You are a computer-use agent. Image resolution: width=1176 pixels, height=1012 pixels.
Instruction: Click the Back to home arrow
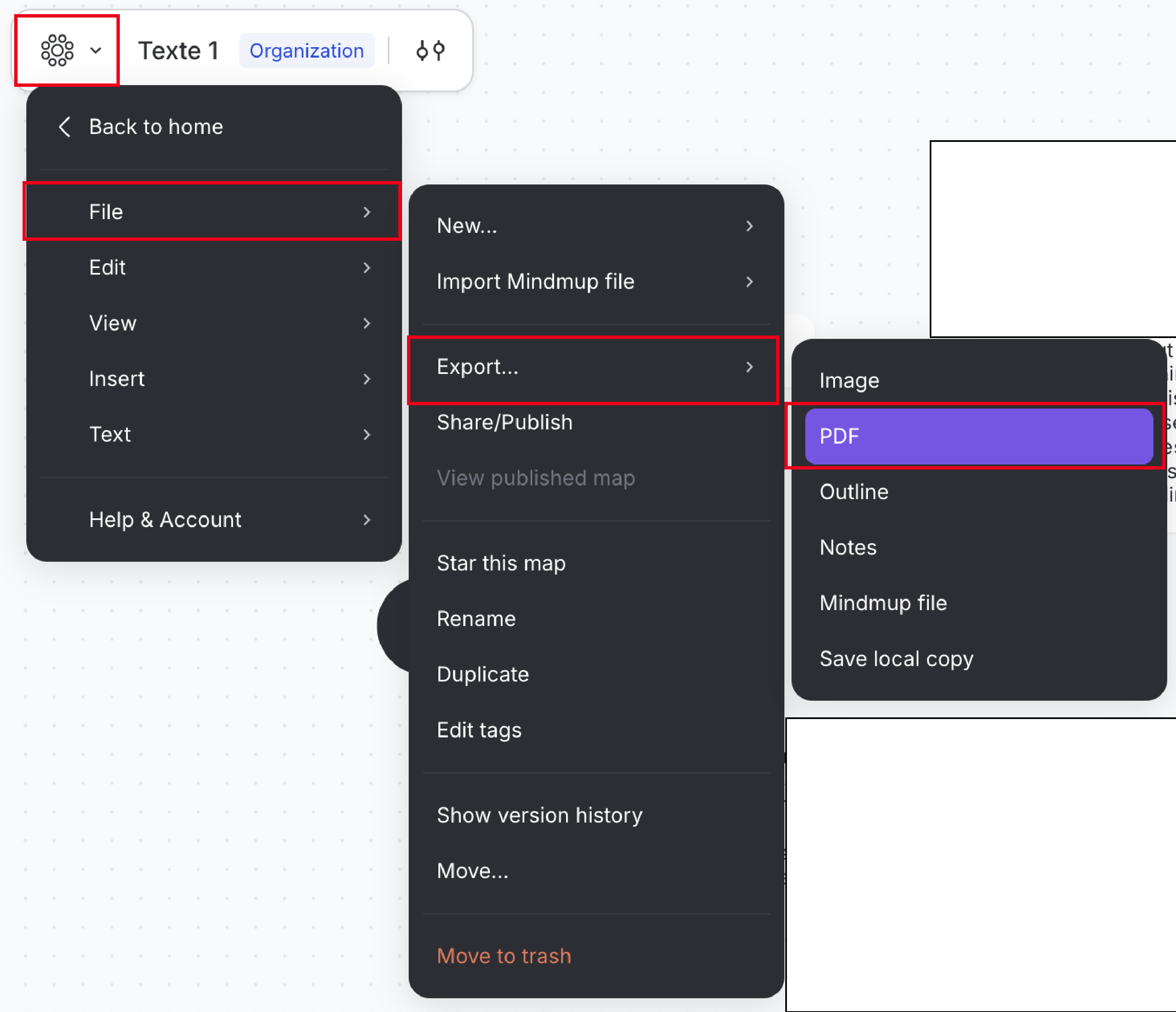pyautogui.click(x=65, y=126)
